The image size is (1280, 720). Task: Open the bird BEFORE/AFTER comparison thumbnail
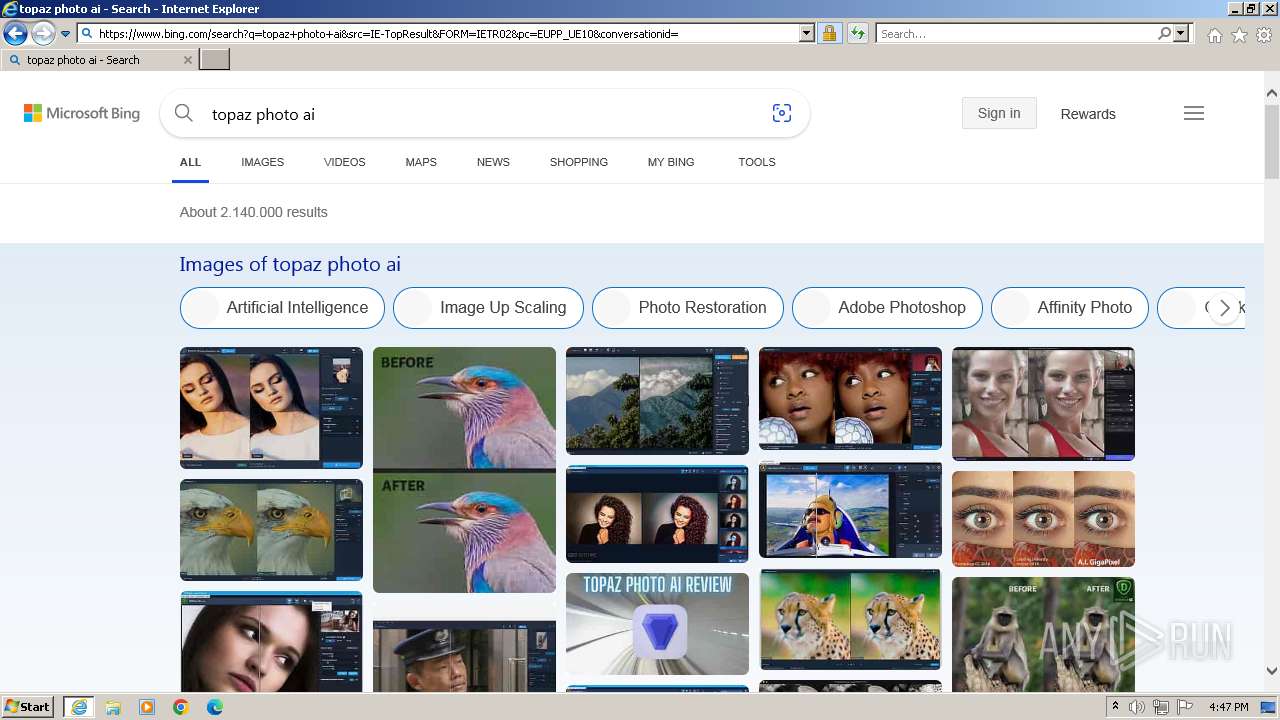tap(464, 470)
